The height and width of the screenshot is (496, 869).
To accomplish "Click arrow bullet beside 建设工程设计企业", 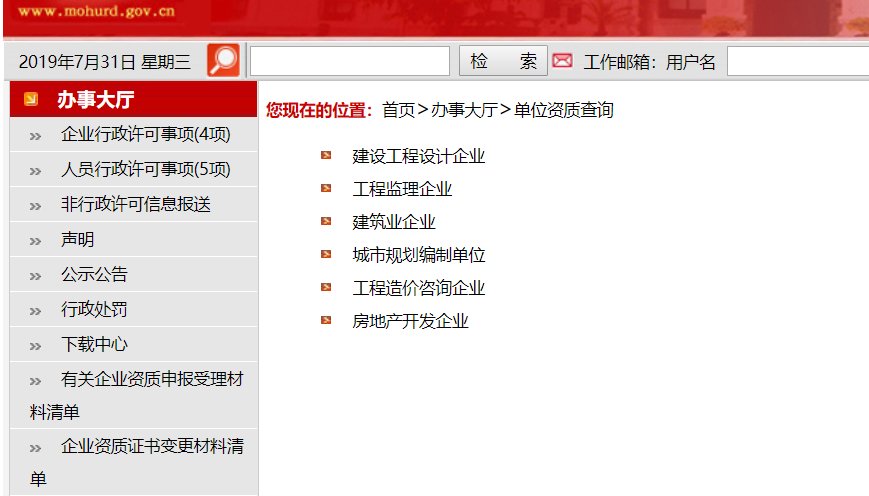I will [x=326, y=155].
